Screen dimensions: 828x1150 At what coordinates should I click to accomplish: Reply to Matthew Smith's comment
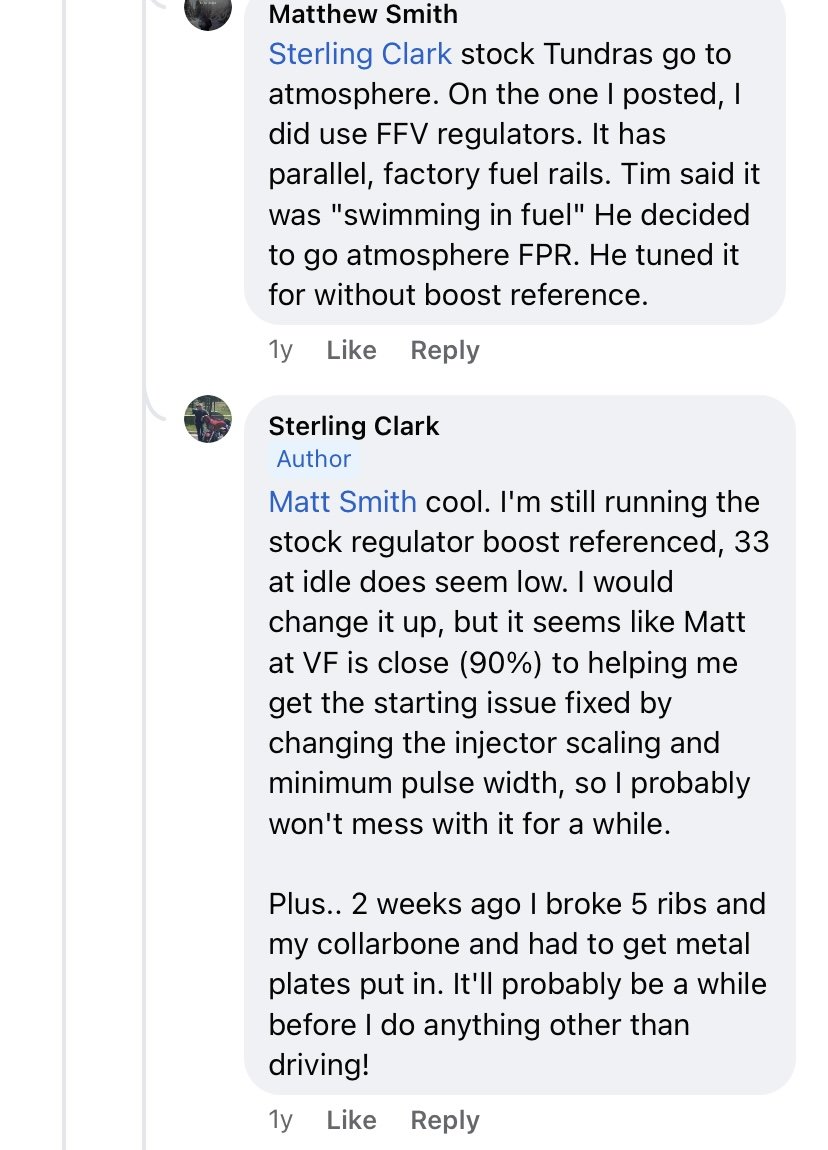(444, 350)
